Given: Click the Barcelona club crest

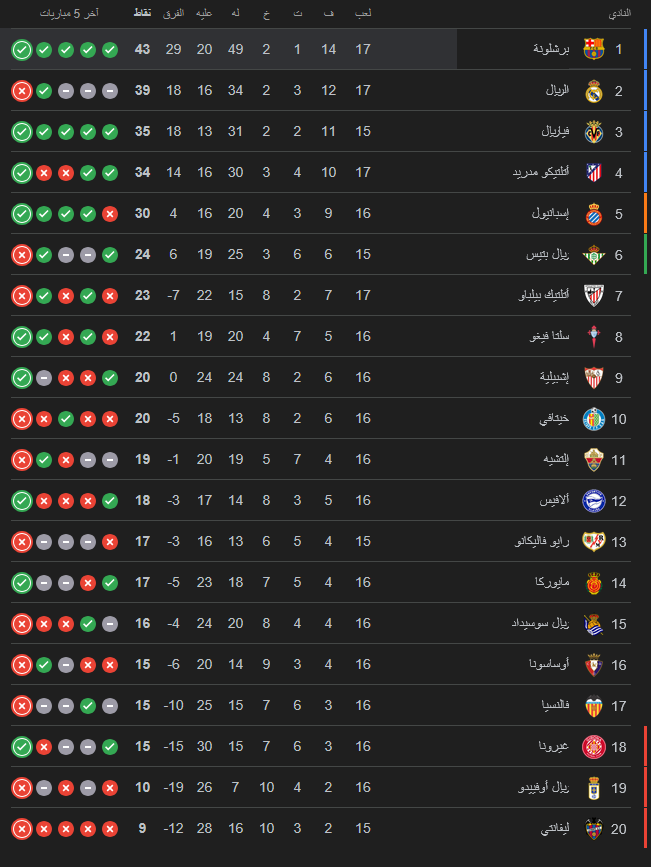Looking at the screenshot, I should pyautogui.click(x=594, y=49).
